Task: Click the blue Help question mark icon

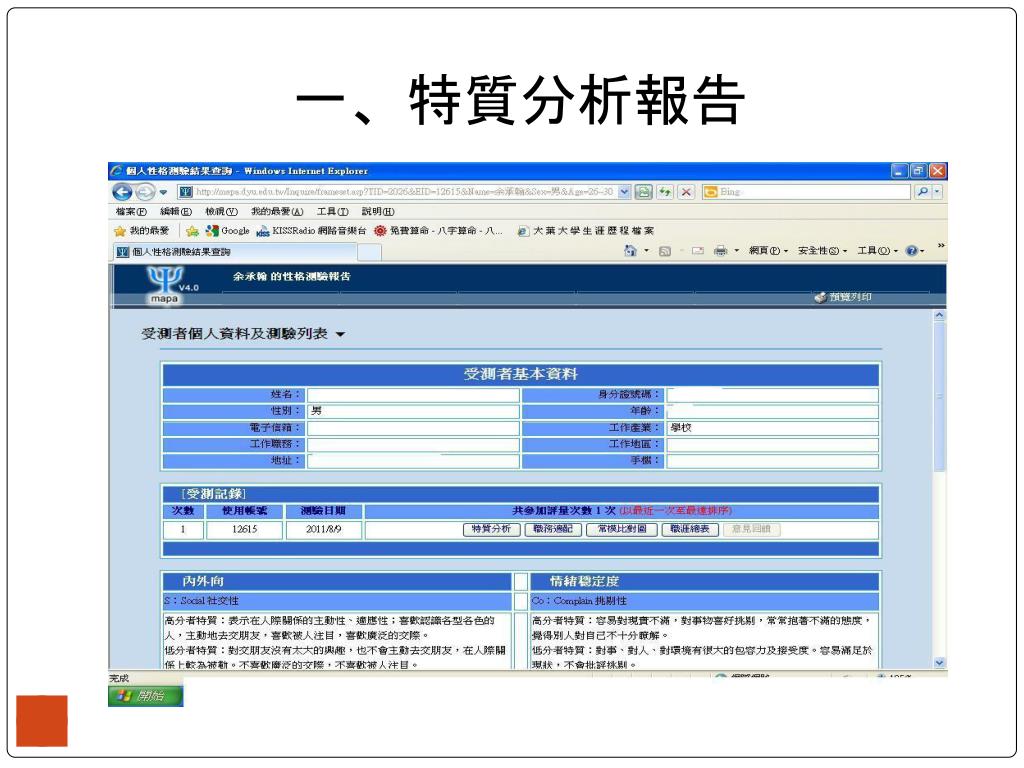Action: pos(912,251)
